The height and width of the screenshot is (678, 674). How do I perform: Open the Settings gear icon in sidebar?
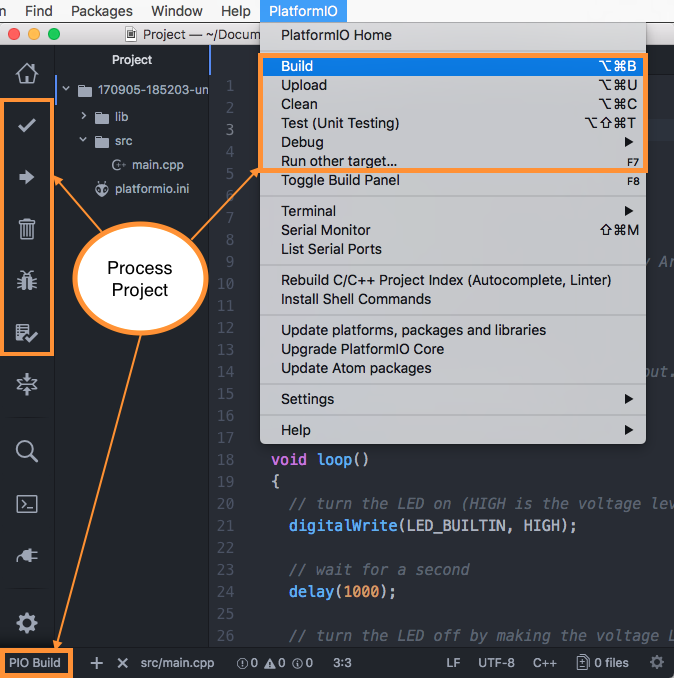click(x=27, y=623)
